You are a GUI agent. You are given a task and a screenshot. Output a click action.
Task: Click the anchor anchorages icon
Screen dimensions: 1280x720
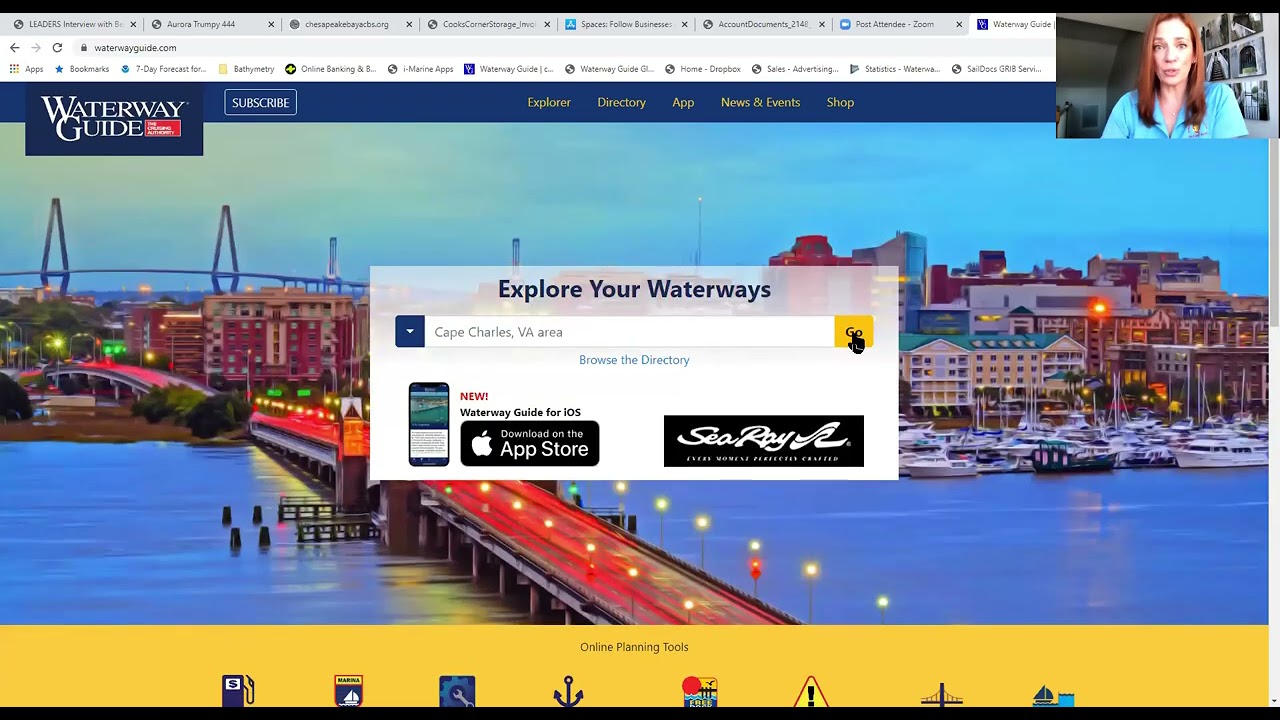[568, 691]
